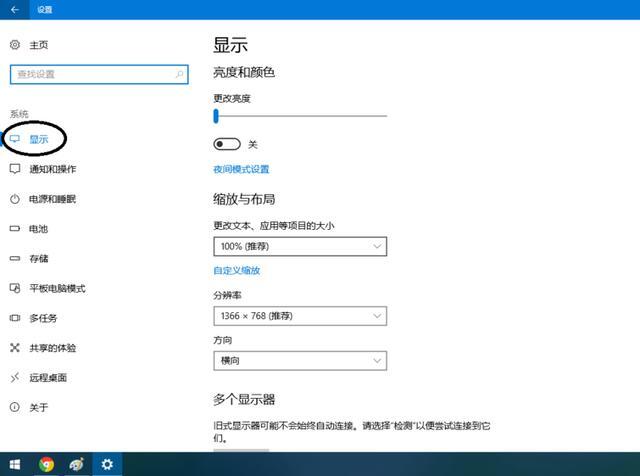Expand the 横向 orientation dropdown
Image resolution: width=640 pixels, height=476 pixels.
coord(300,361)
